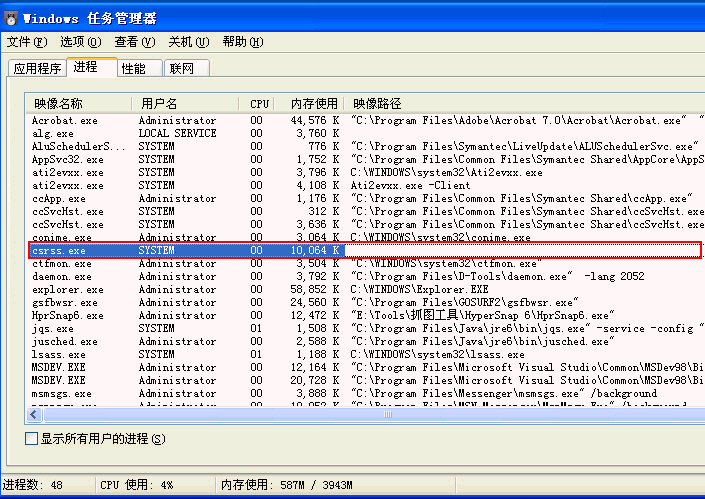The height and width of the screenshot is (499, 705).
Task: Open the 帮助(H) menu
Action: point(243,42)
